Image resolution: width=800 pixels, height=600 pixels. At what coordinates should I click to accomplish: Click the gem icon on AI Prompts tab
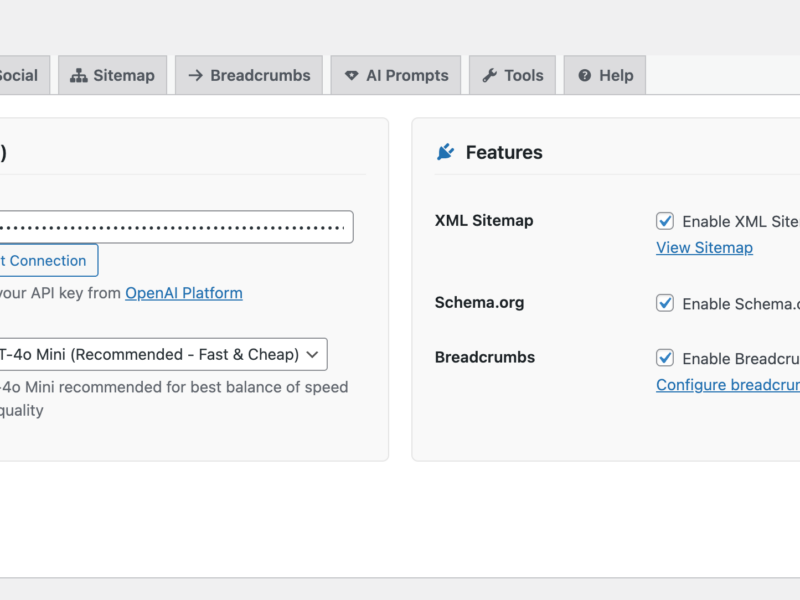click(351, 76)
